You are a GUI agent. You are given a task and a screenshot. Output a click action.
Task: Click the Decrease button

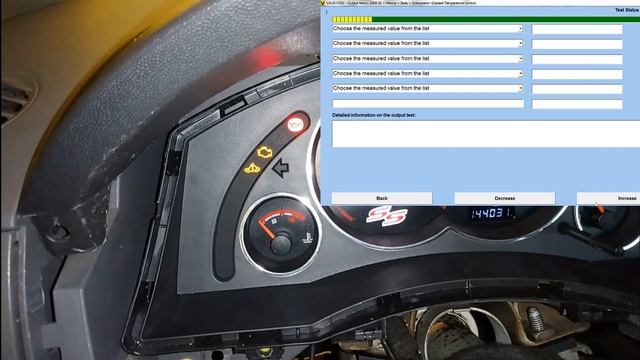tap(504, 198)
